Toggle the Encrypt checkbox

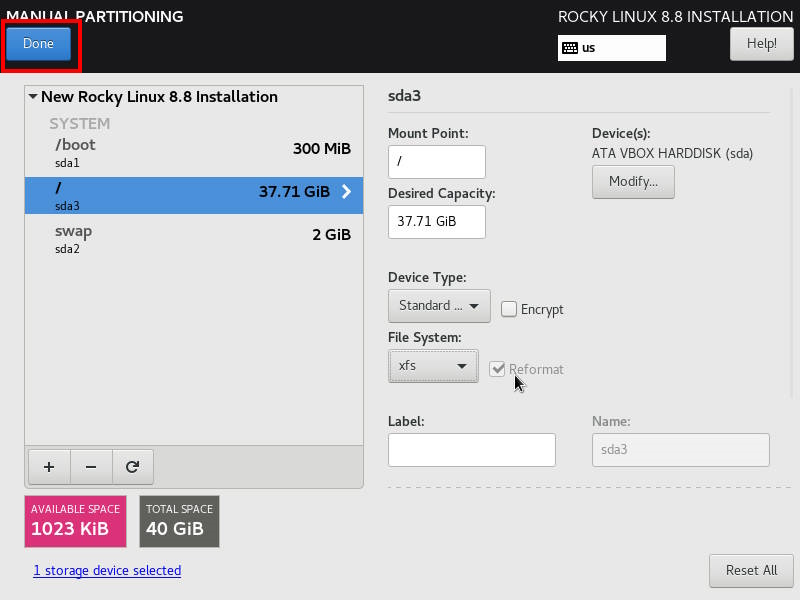tap(509, 309)
